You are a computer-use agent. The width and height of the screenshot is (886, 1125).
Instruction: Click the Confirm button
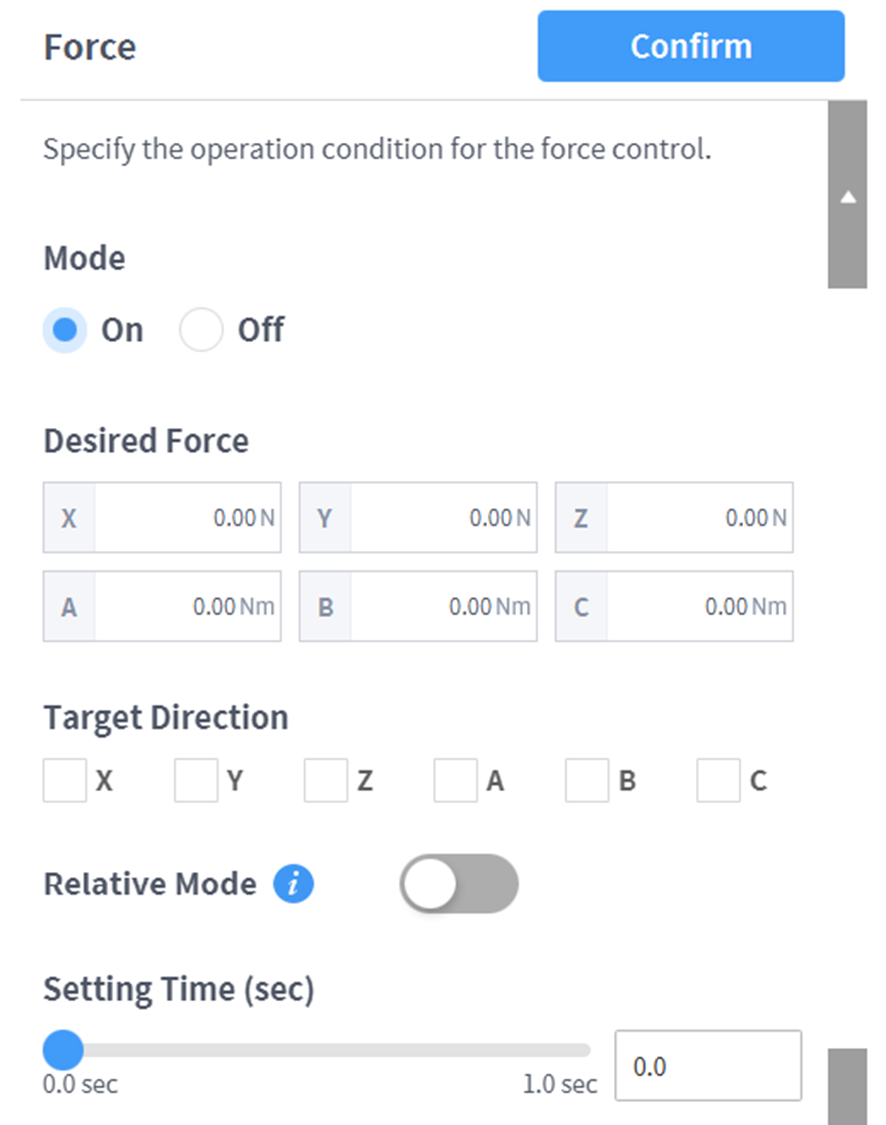[x=691, y=46]
